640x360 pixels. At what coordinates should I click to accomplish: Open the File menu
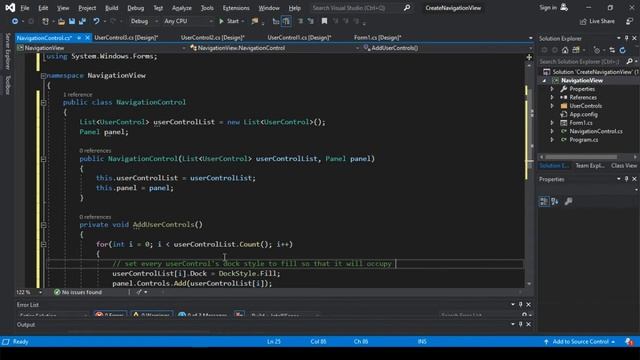click(x=25, y=8)
